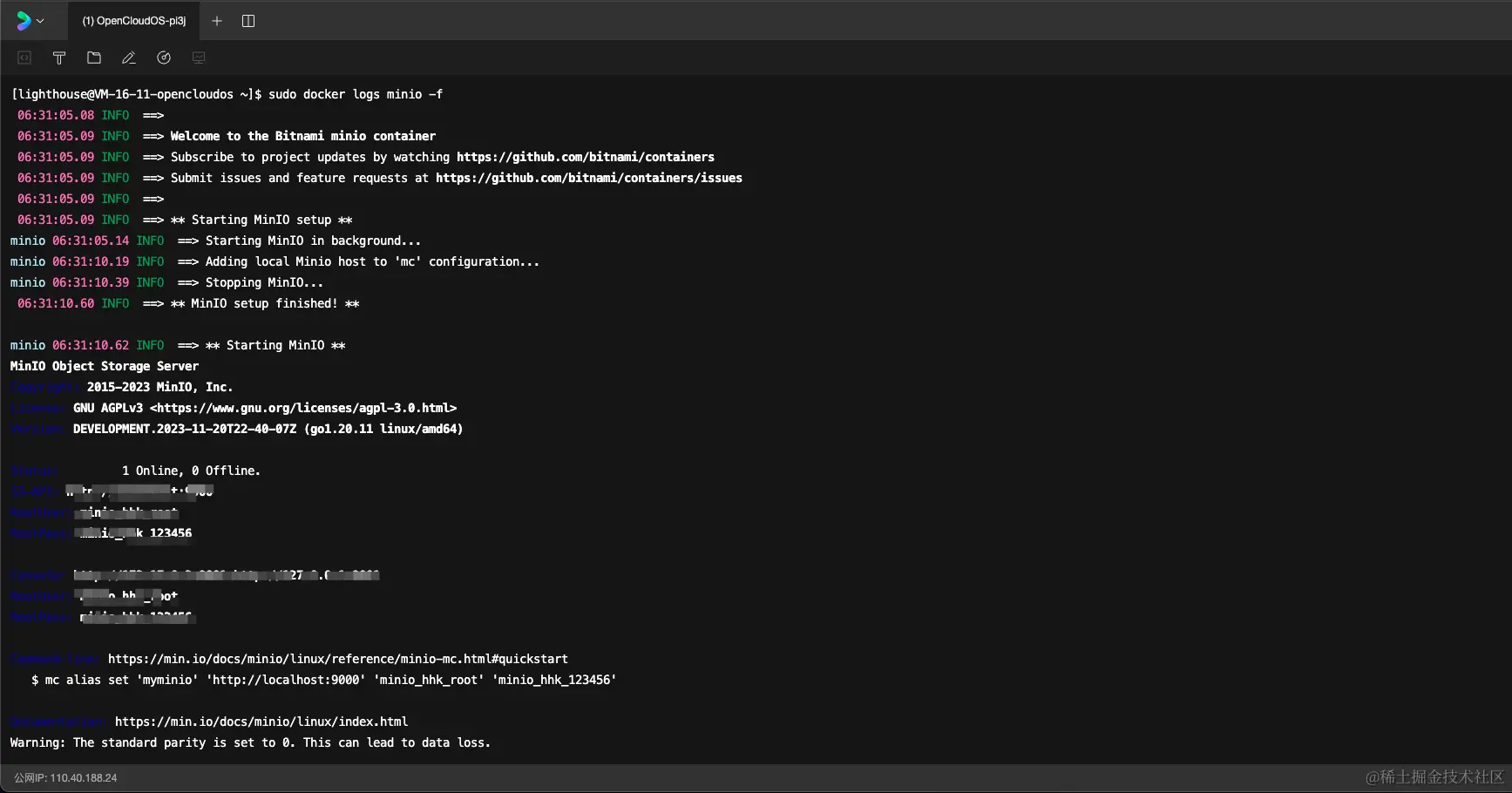Toggle the split-screen layout
Viewport: 1512px width, 793px height.
tap(248, 21)
